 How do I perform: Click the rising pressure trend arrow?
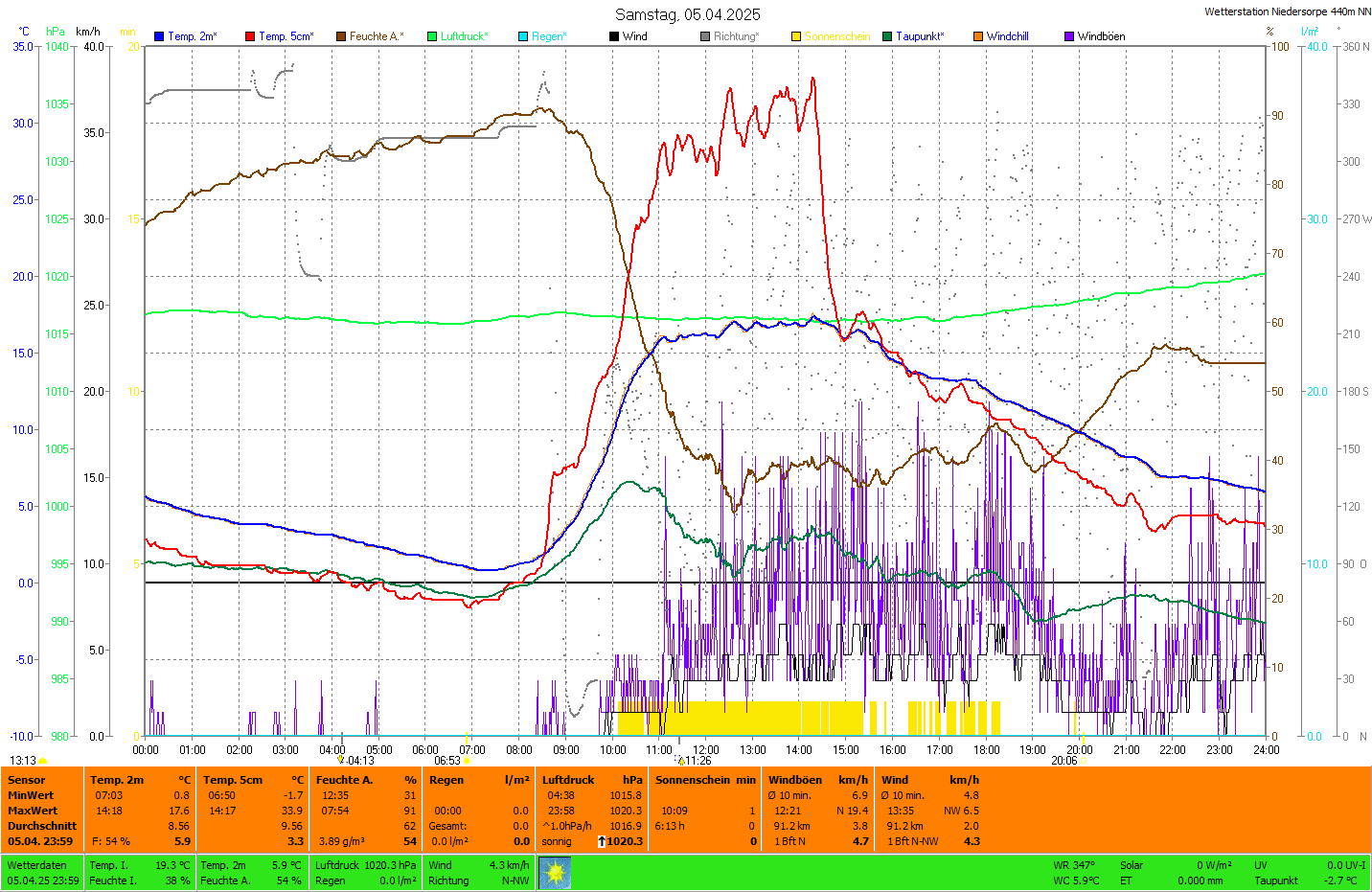[x=602, y=841]
